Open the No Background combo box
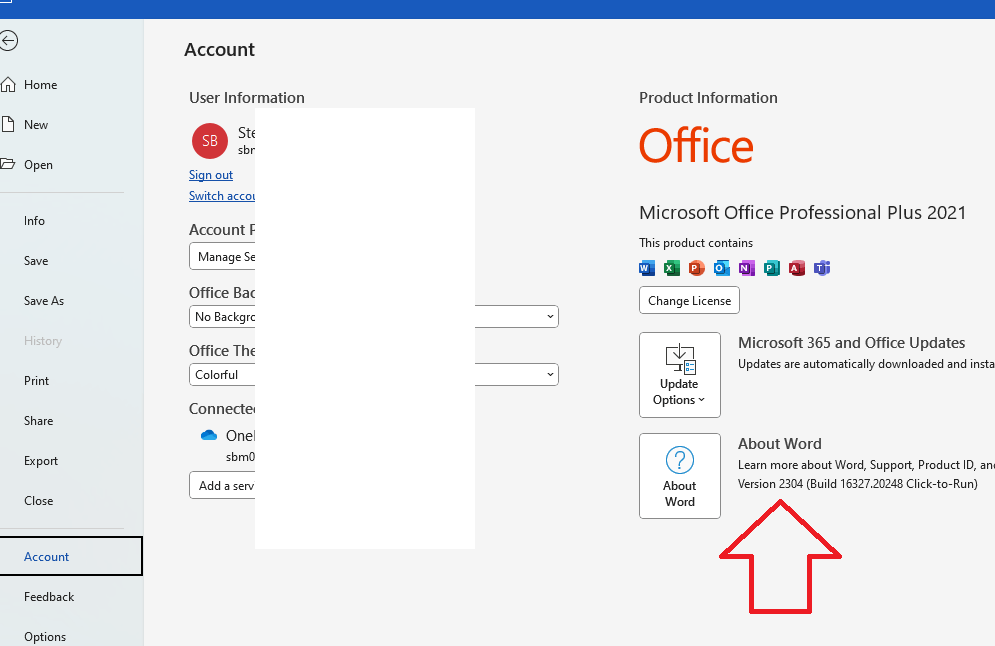The width and height of the screenshot is (995, 646). click(374, 317)
